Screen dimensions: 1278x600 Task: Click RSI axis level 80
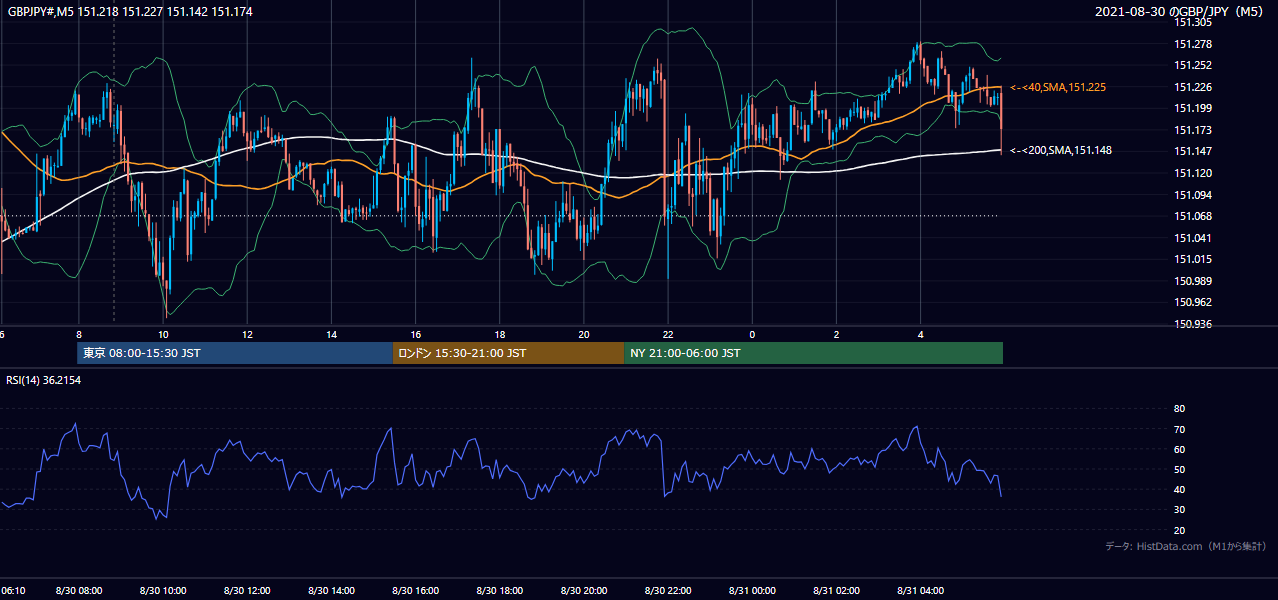(1179, 409)
